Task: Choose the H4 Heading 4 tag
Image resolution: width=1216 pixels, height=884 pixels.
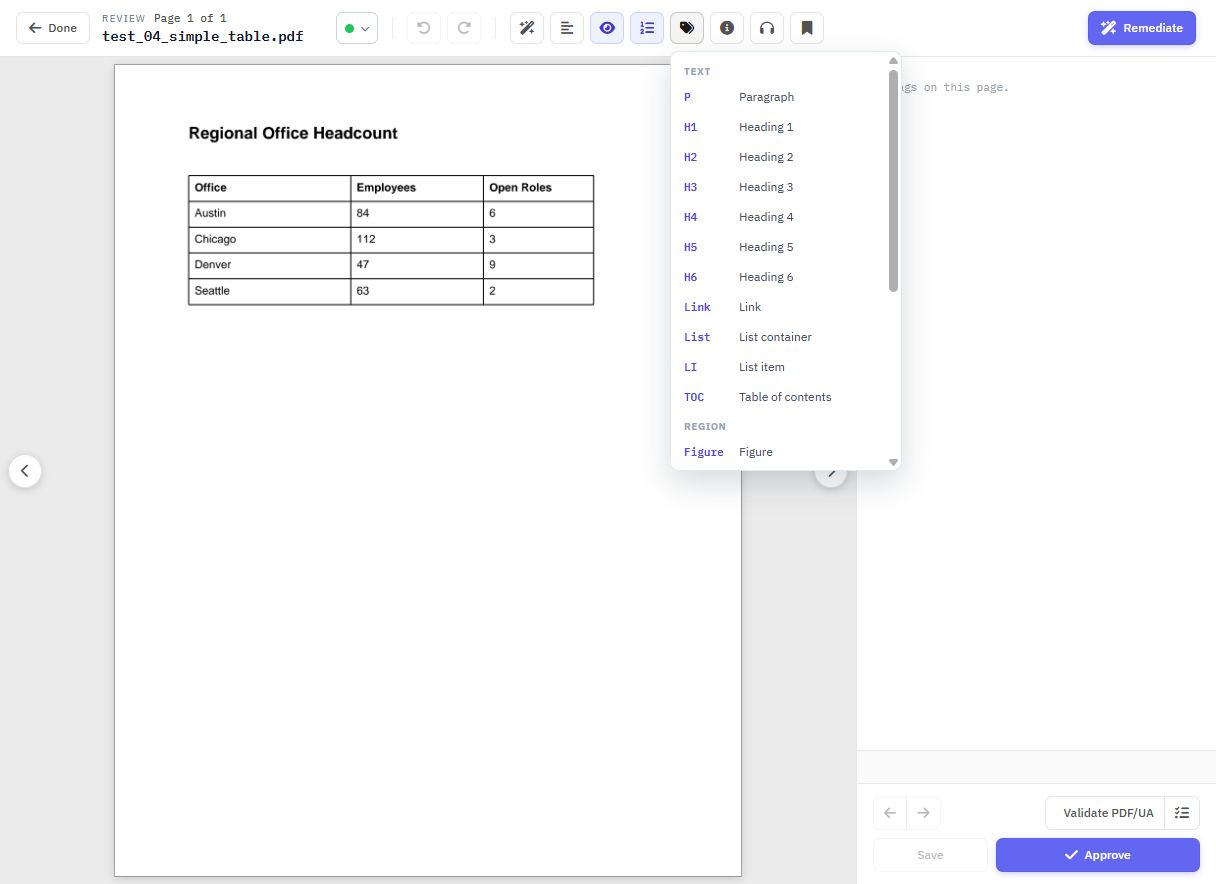Action: click(780, 217)
